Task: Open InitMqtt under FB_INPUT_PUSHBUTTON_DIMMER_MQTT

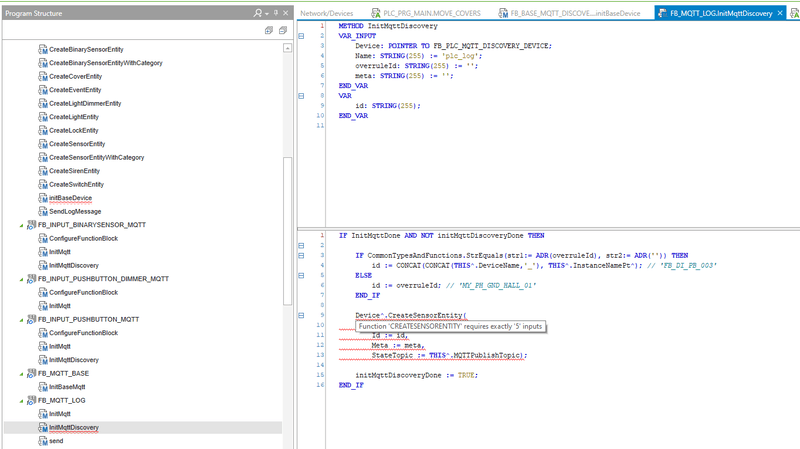Action: tap(60, 306)
